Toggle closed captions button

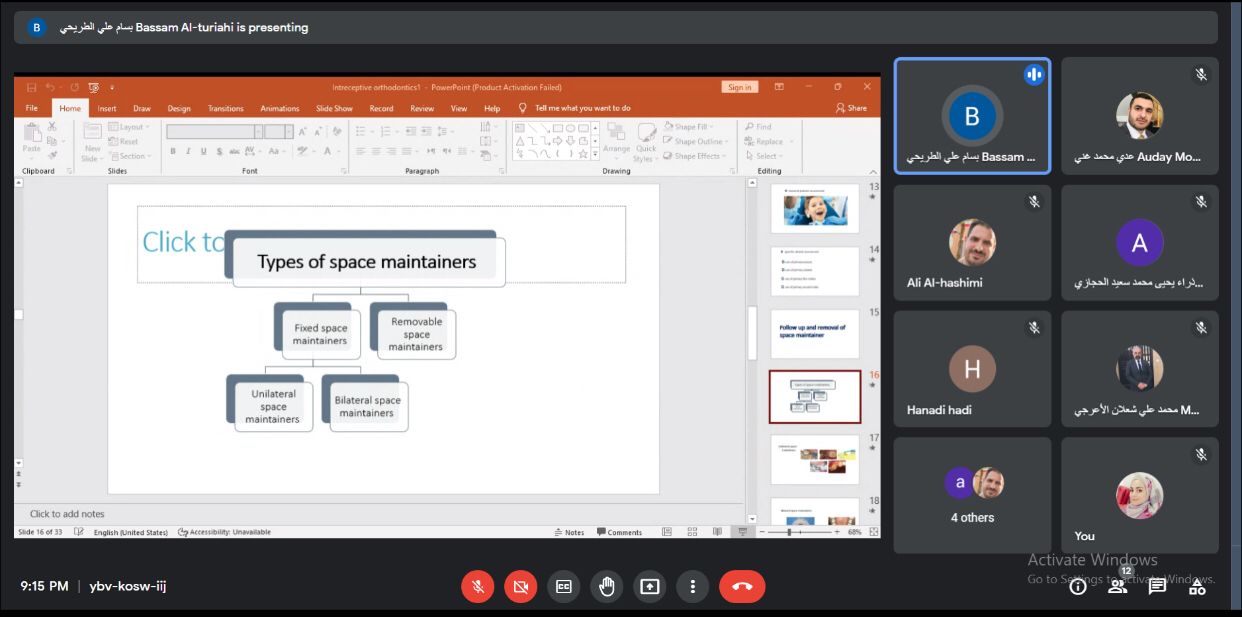click(564, 587)
